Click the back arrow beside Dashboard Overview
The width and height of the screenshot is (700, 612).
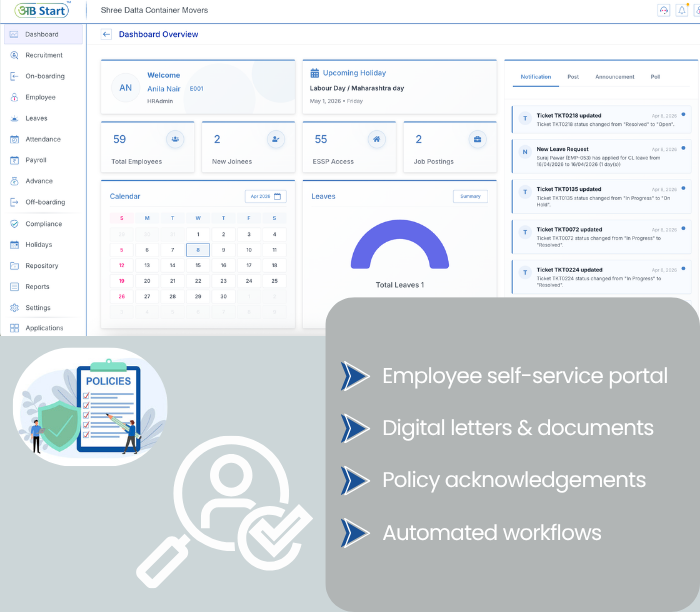(x=107, y=34)
